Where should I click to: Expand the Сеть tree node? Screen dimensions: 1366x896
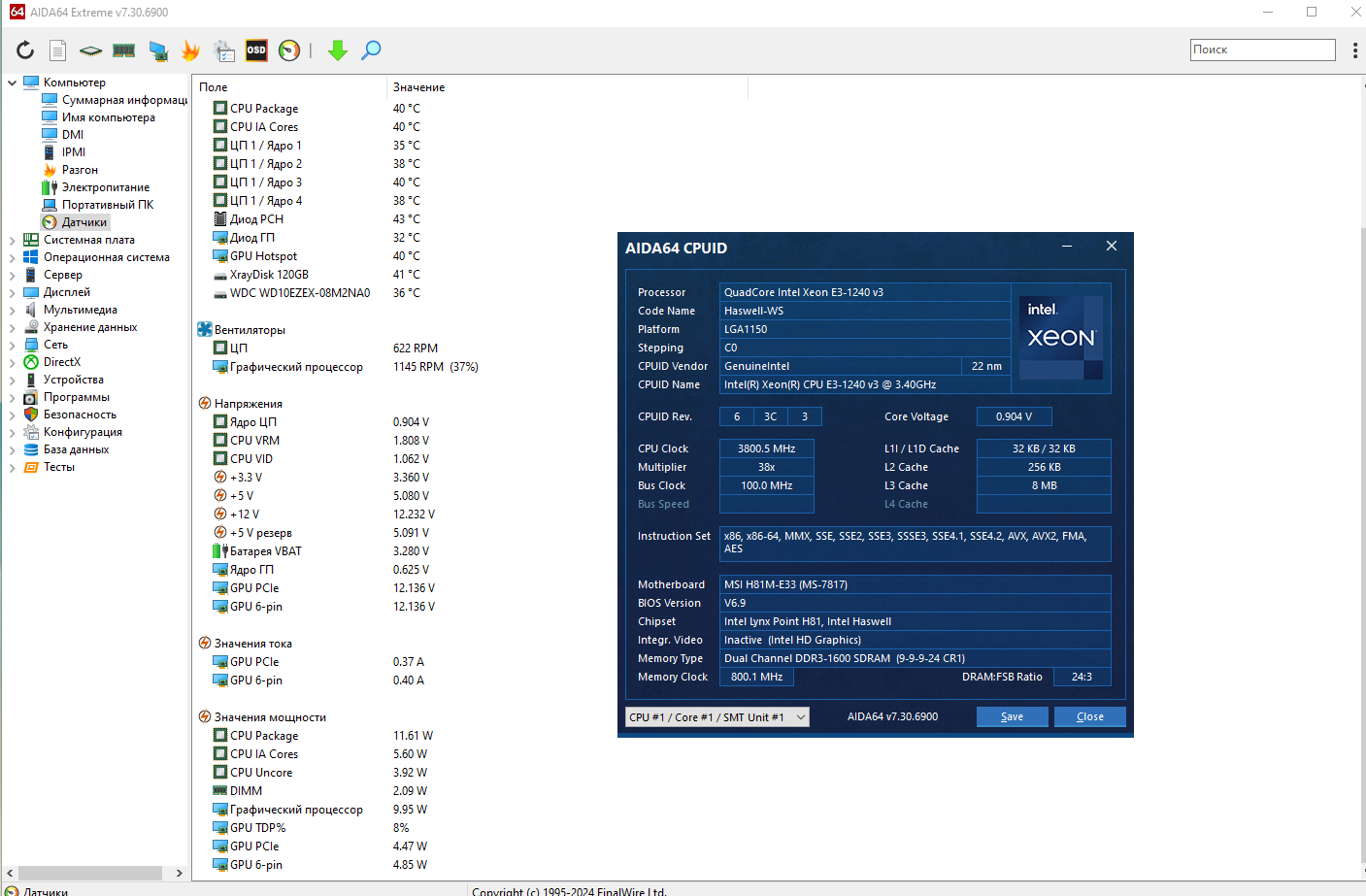pos(12,345)
